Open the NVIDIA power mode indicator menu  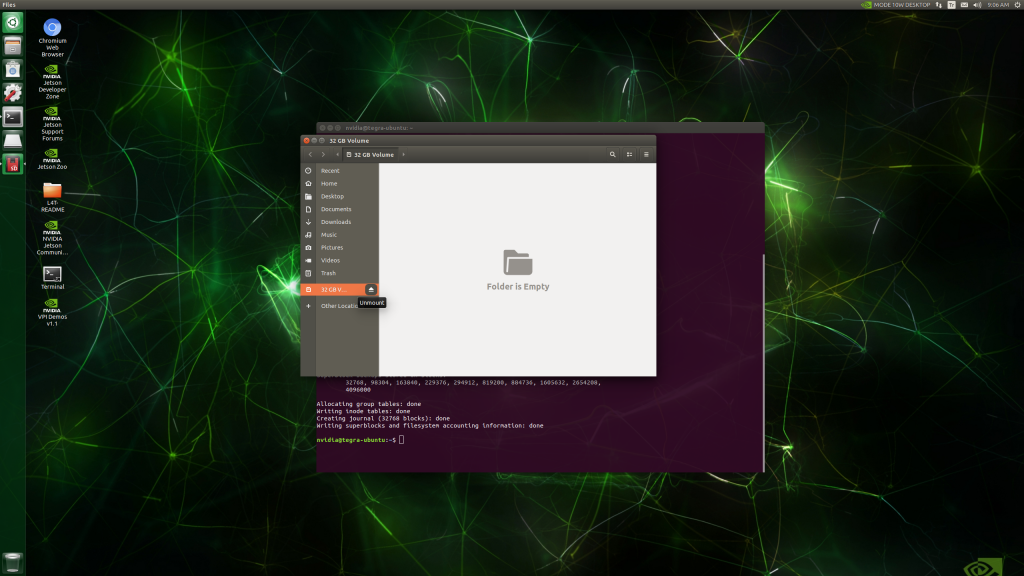[x=896, y=4]
